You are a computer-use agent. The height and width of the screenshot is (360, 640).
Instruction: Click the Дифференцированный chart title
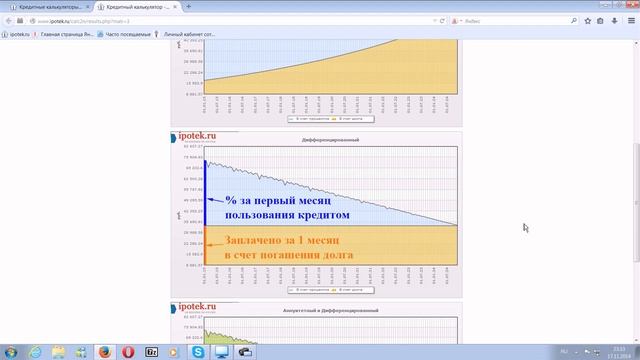point(331,140)
